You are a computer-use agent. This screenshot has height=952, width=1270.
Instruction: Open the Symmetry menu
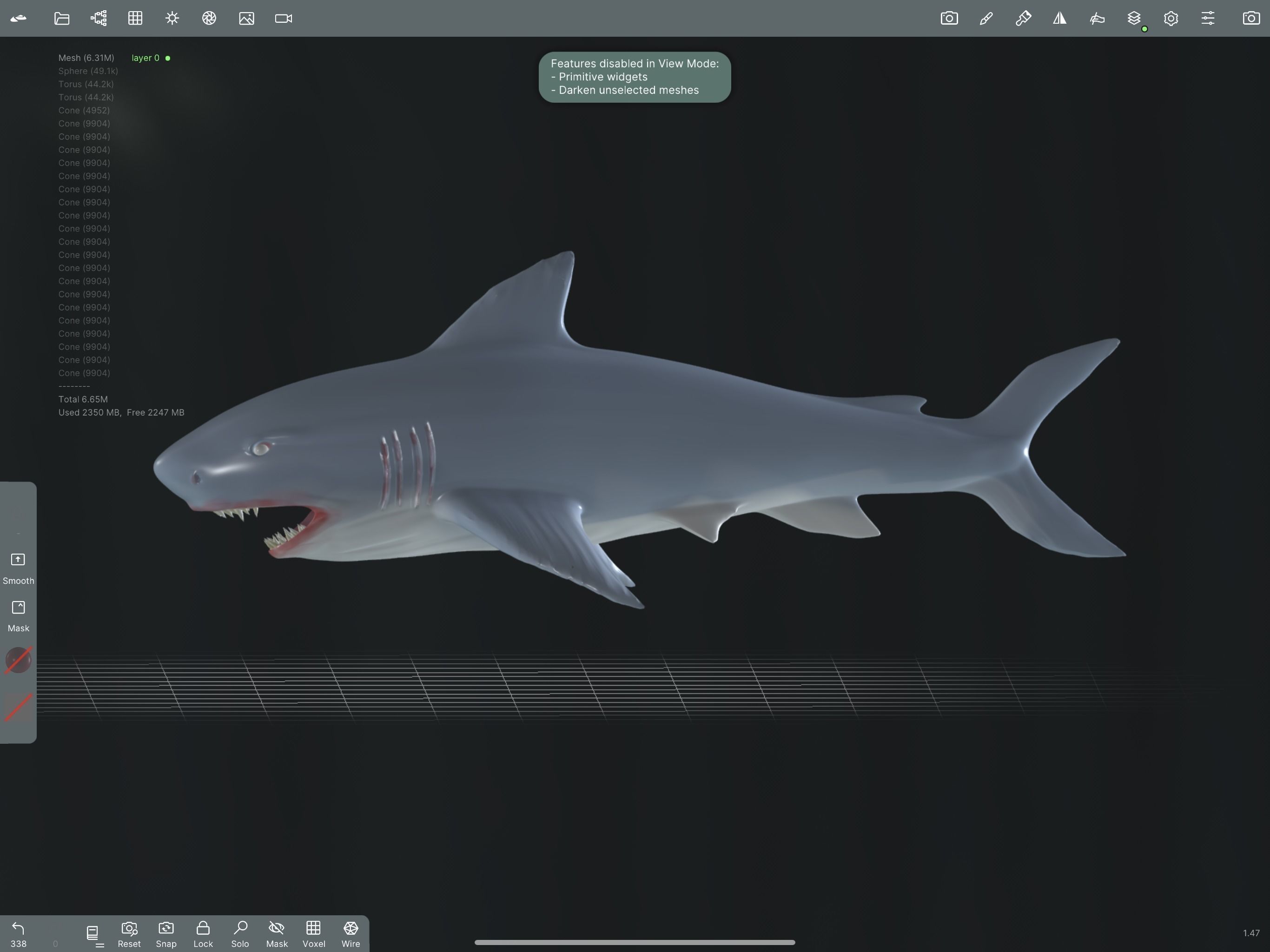point(1060,19)
